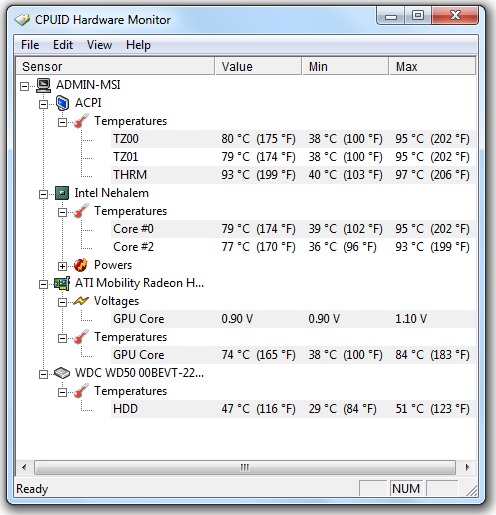This screenshot has height=515, width=496.
Task: Click the horizontal scrollbar thumb
Action: [x=245, y=467]
